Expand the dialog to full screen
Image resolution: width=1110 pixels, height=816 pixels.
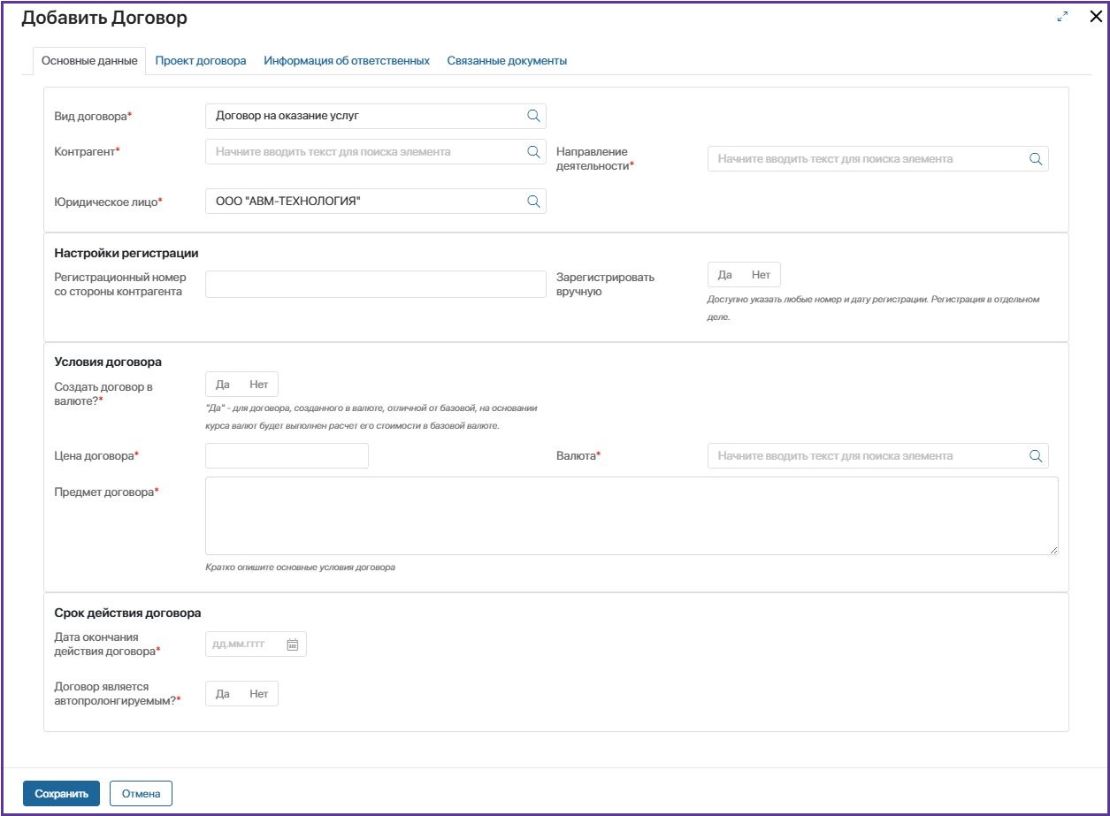click(x=1063, y=16)
